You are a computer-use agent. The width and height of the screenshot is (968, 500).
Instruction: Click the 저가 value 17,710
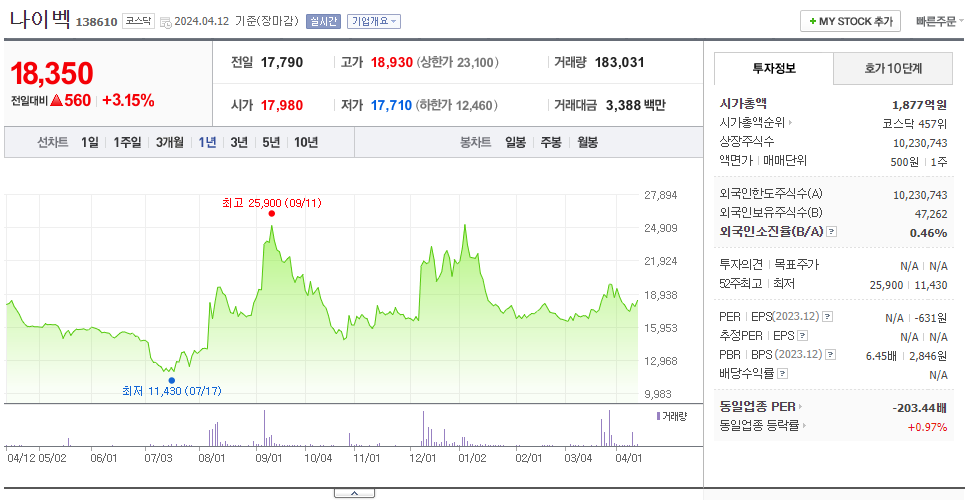[x=391, y=106]
